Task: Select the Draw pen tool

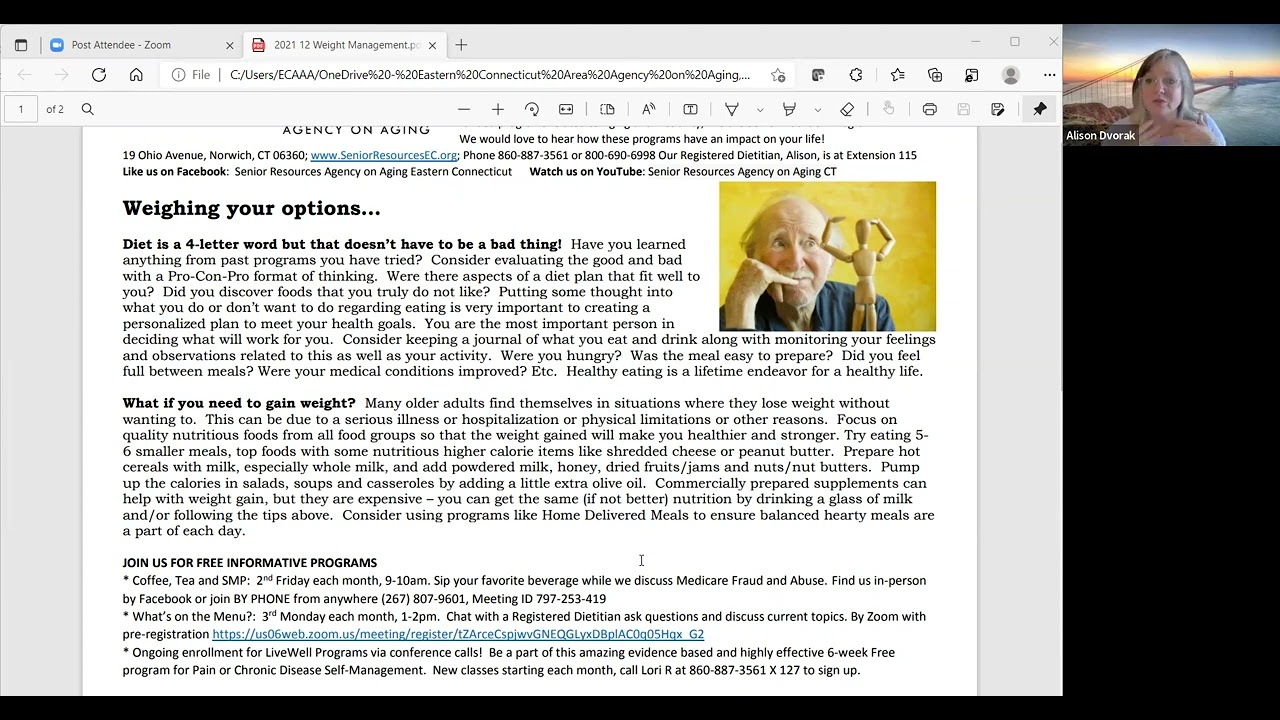Action: point(732,109)
